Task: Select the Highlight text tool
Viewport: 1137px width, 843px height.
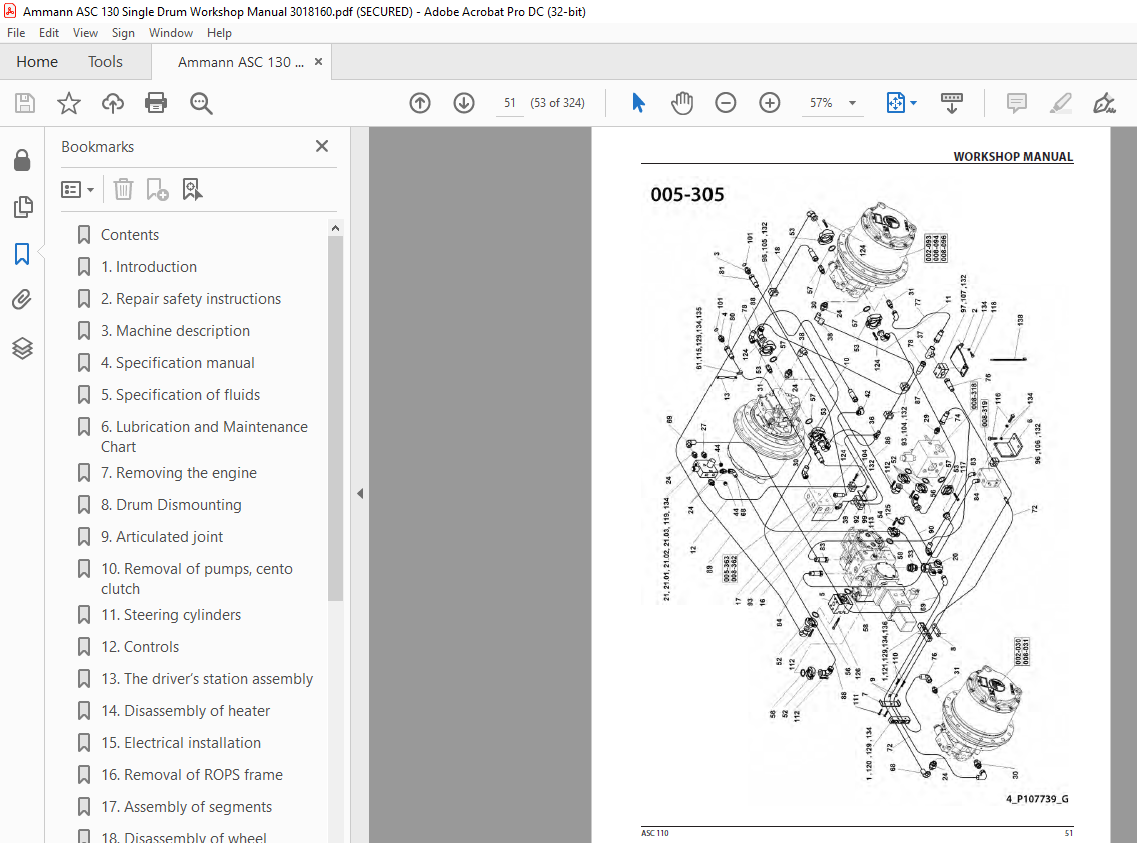Action: pos(1060,103)
